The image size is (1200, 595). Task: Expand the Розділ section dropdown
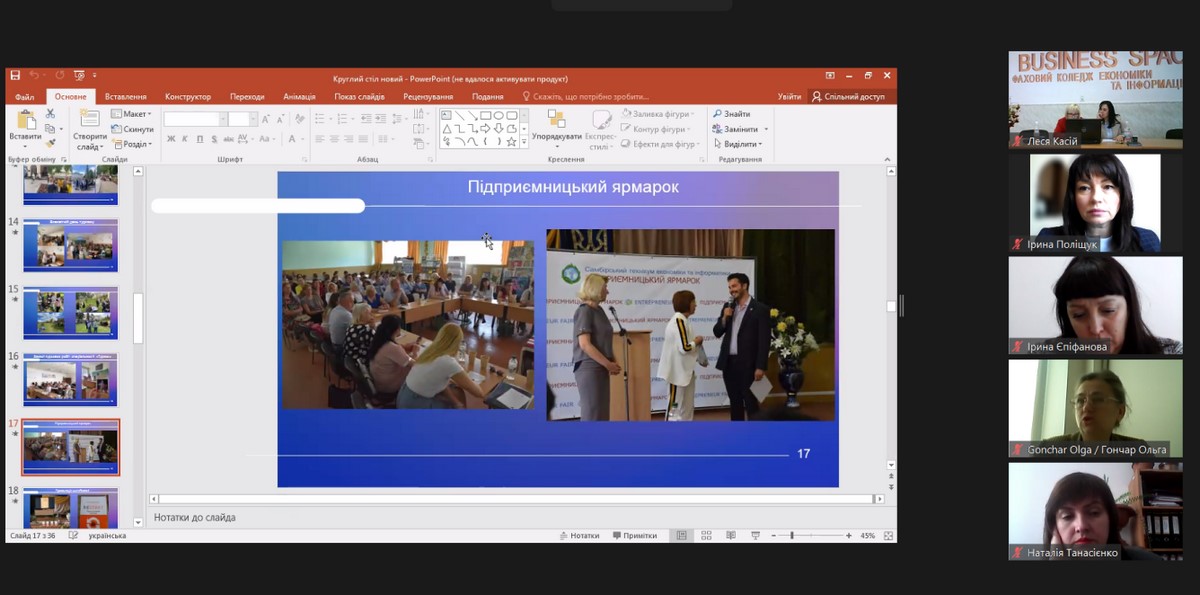(x=135, y=144)
